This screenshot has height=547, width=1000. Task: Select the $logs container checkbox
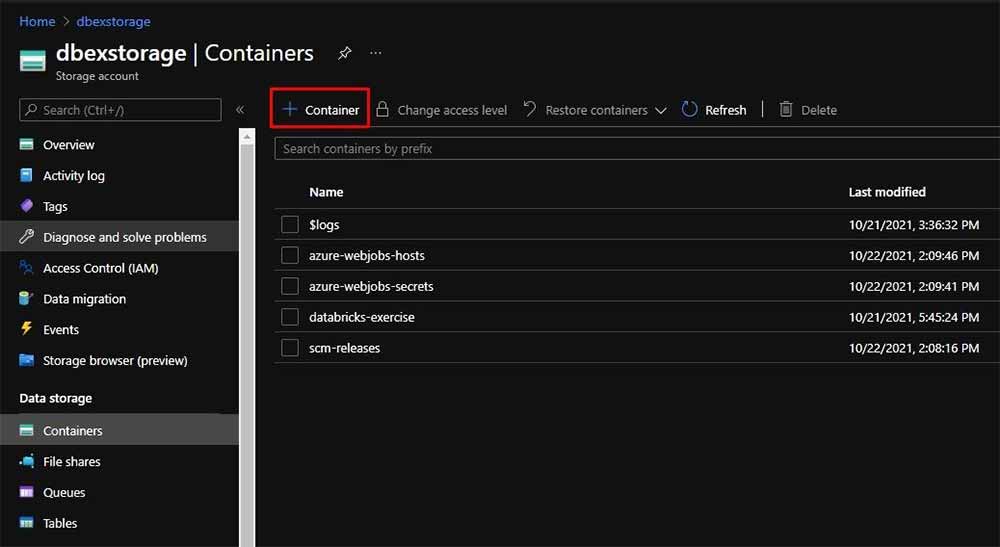coord(290,224)
